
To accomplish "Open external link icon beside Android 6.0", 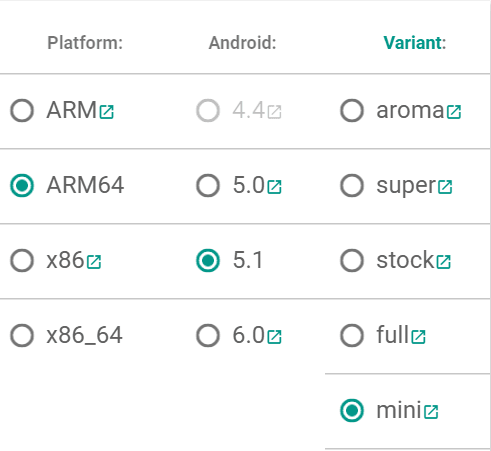I will [x=275, y=337].
